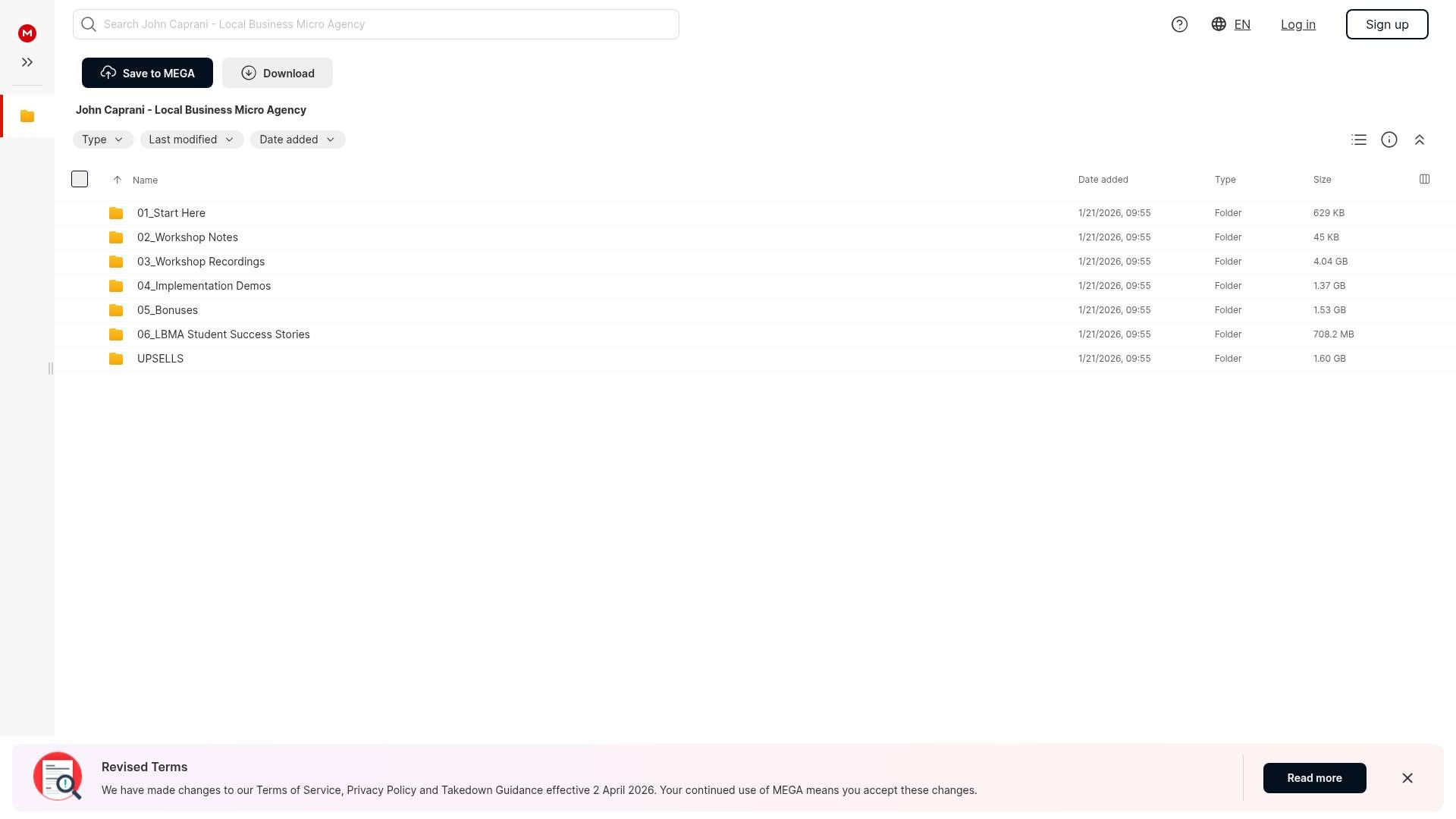Open the cloud folder sidebar icon
This screenshot has height=819, width=1456.
coord(27,116)
